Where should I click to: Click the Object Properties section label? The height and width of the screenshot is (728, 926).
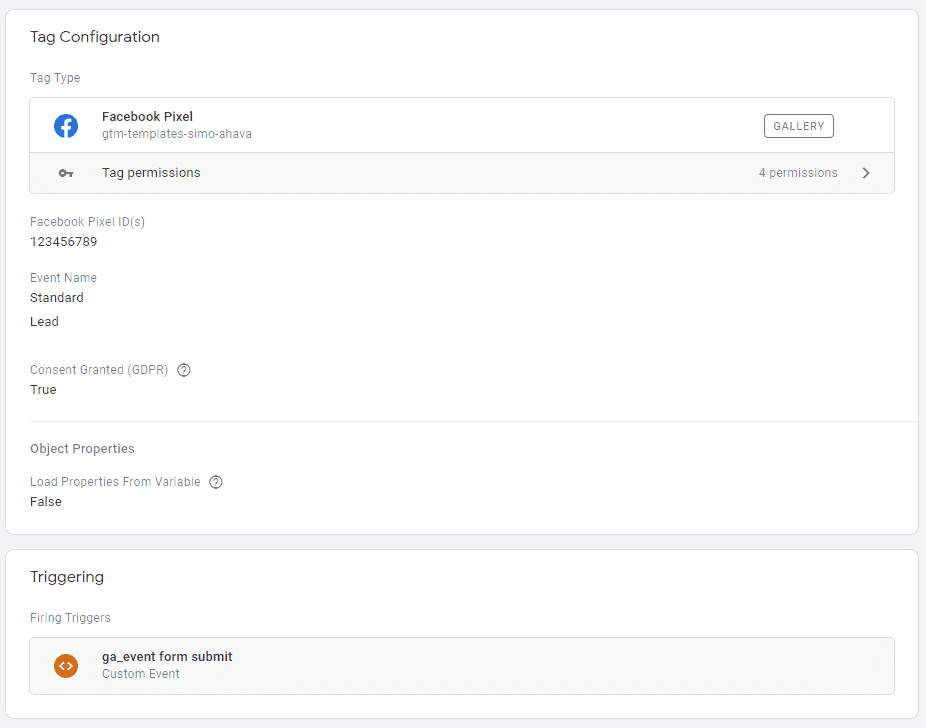(82, 449)
